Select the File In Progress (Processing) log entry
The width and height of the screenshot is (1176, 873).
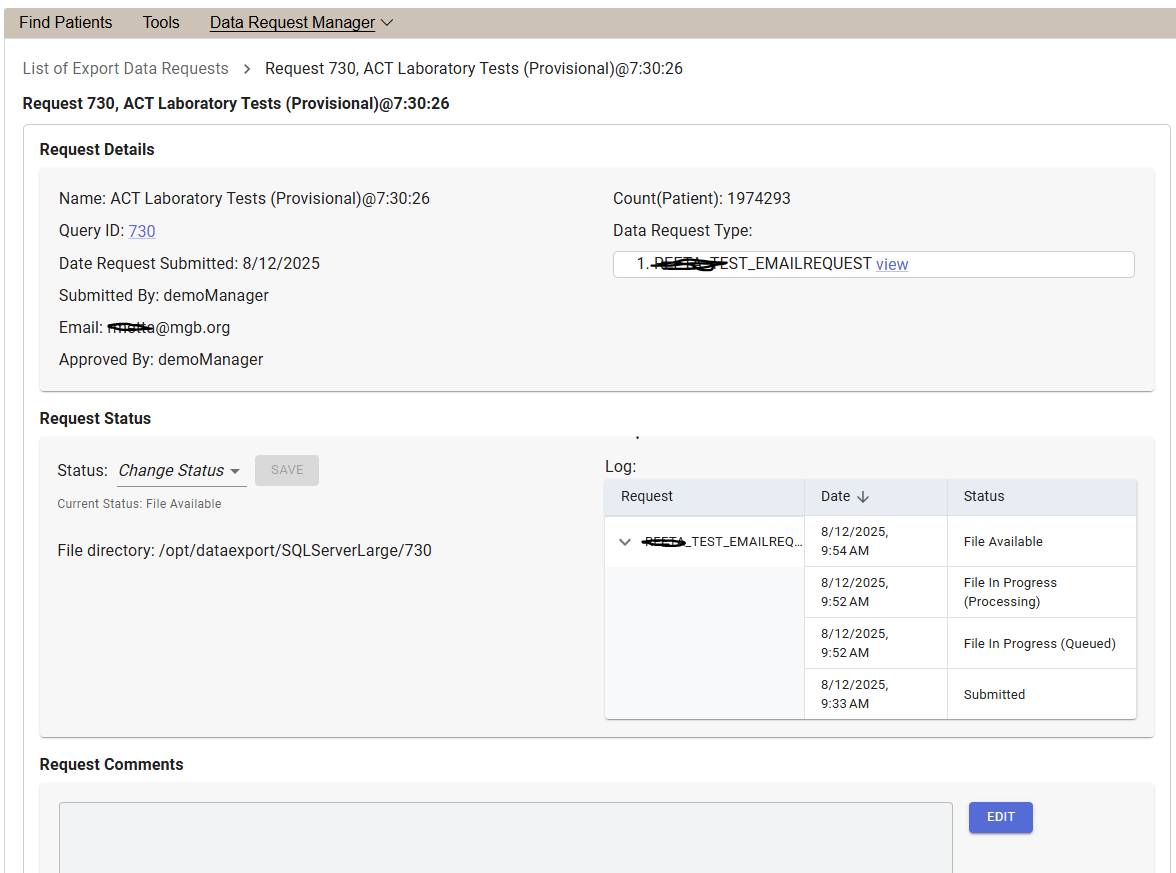click(1010, 592)
